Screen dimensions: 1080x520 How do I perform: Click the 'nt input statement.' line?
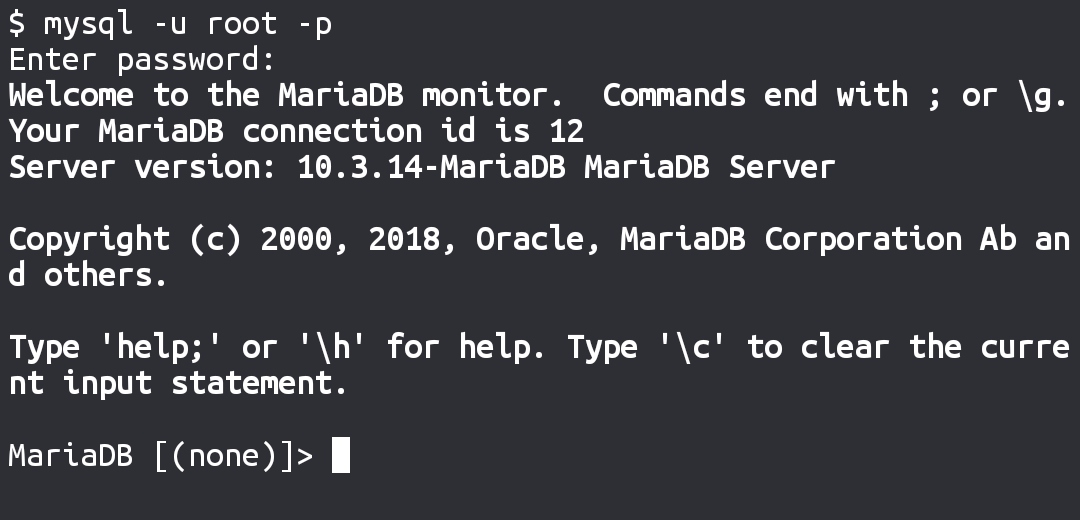[x=178, y=383]
